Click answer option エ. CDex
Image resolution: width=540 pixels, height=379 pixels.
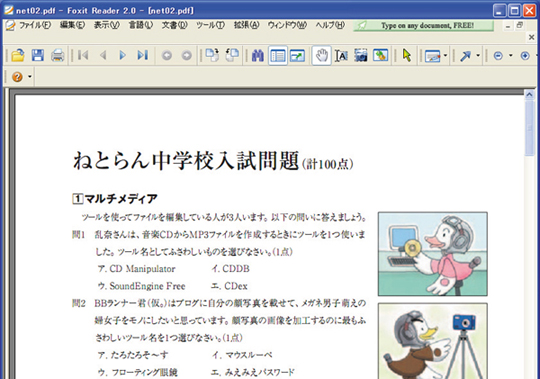click(229, 286)
